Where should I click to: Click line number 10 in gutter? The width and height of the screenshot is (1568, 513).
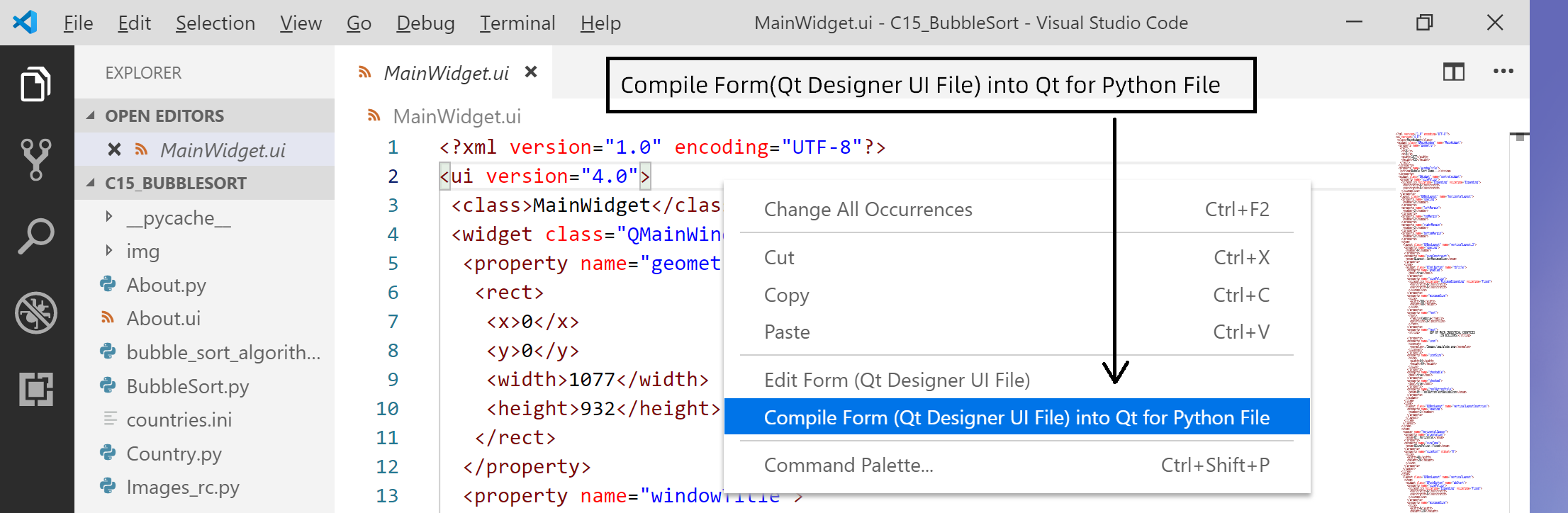(x=387, y=408)
